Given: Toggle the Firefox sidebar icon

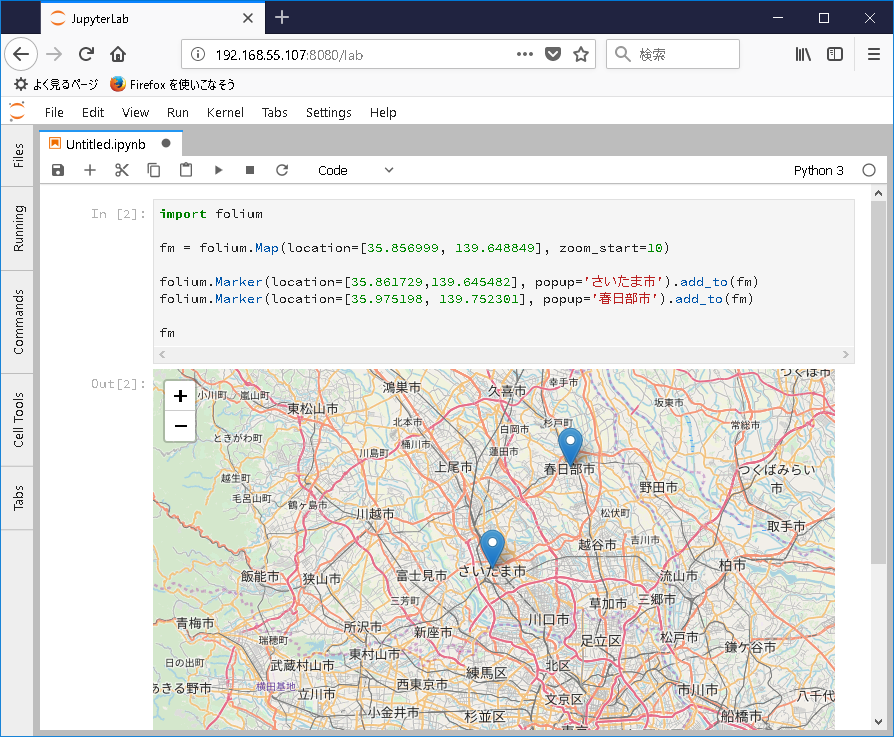Looking at the screenshot, I should (x=835, y=54).
